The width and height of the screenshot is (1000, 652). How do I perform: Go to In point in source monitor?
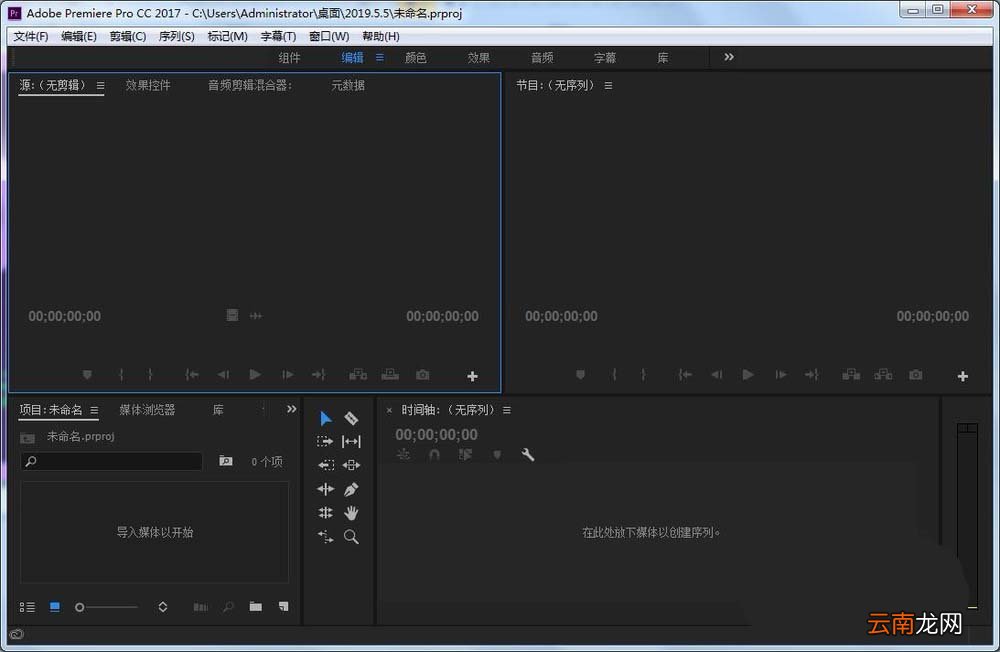click(191, 374)
